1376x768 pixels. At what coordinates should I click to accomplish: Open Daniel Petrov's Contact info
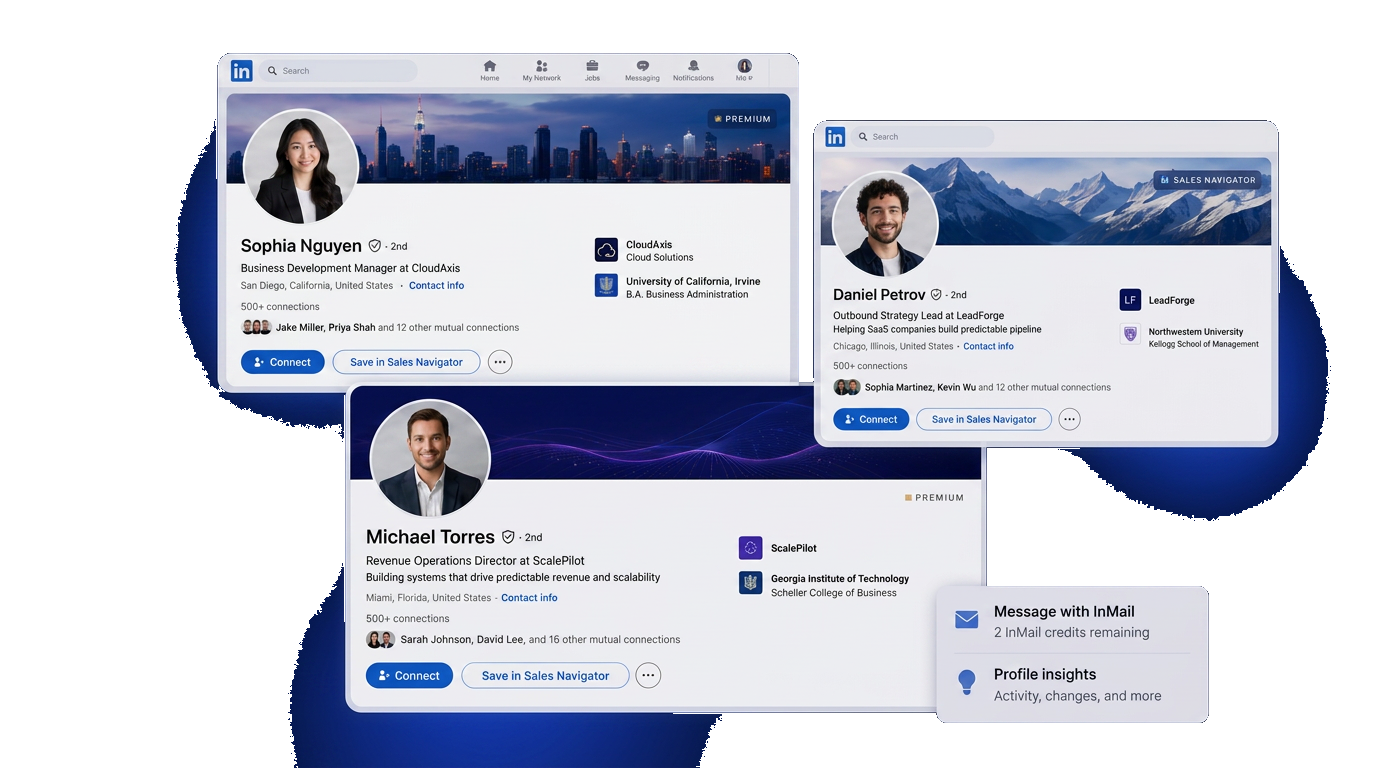pos(988,346)
